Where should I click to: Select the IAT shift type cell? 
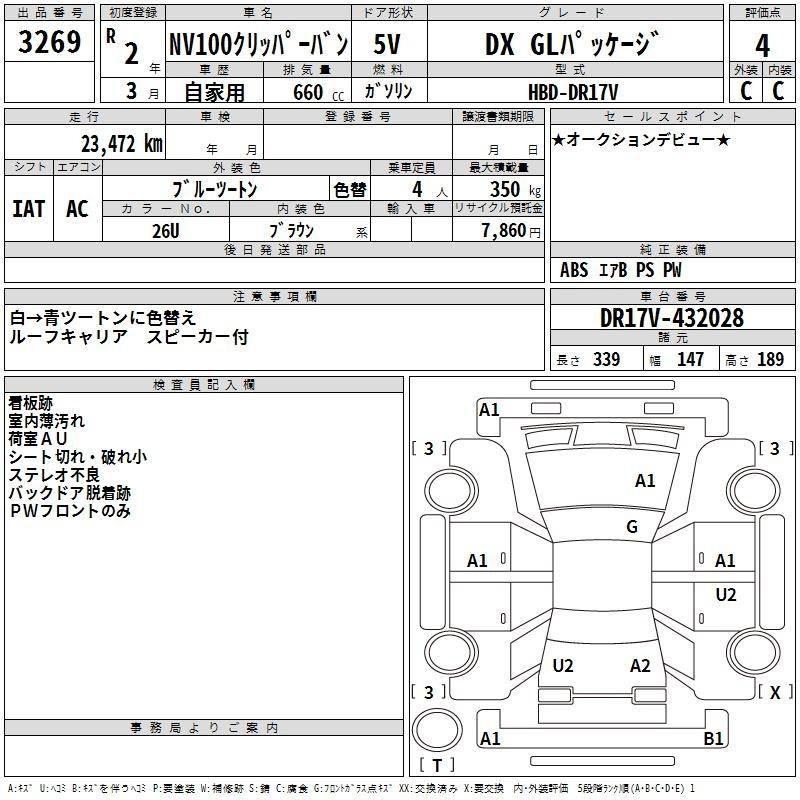(28, 208)
